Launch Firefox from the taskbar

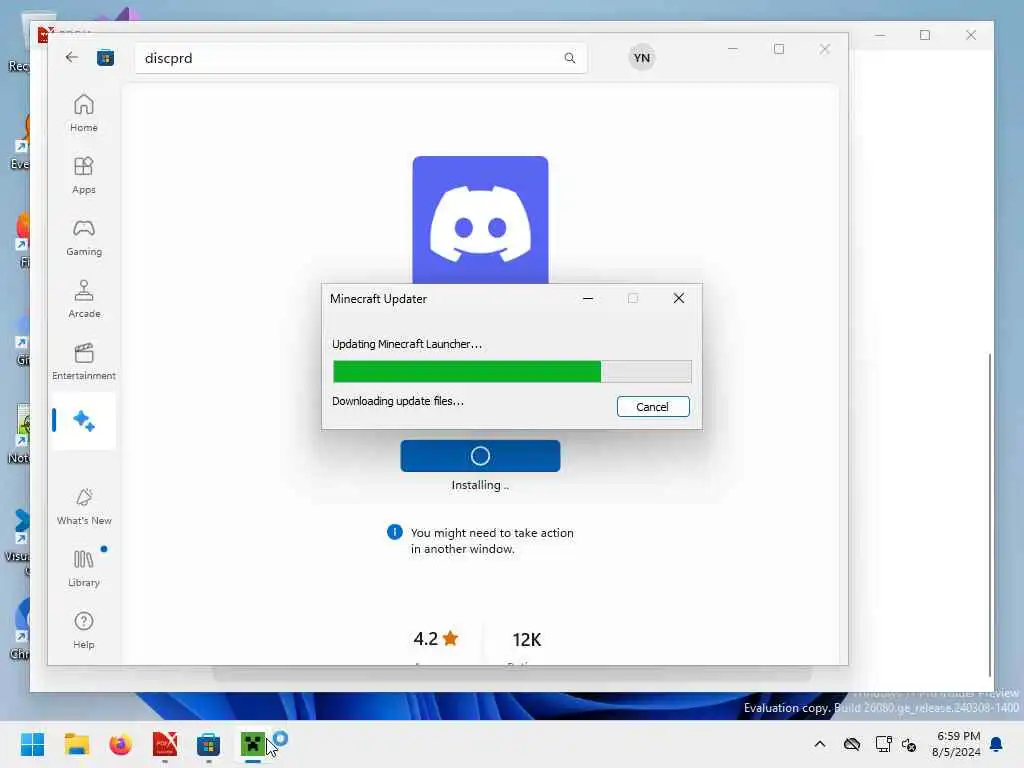[x=120, y=744]
